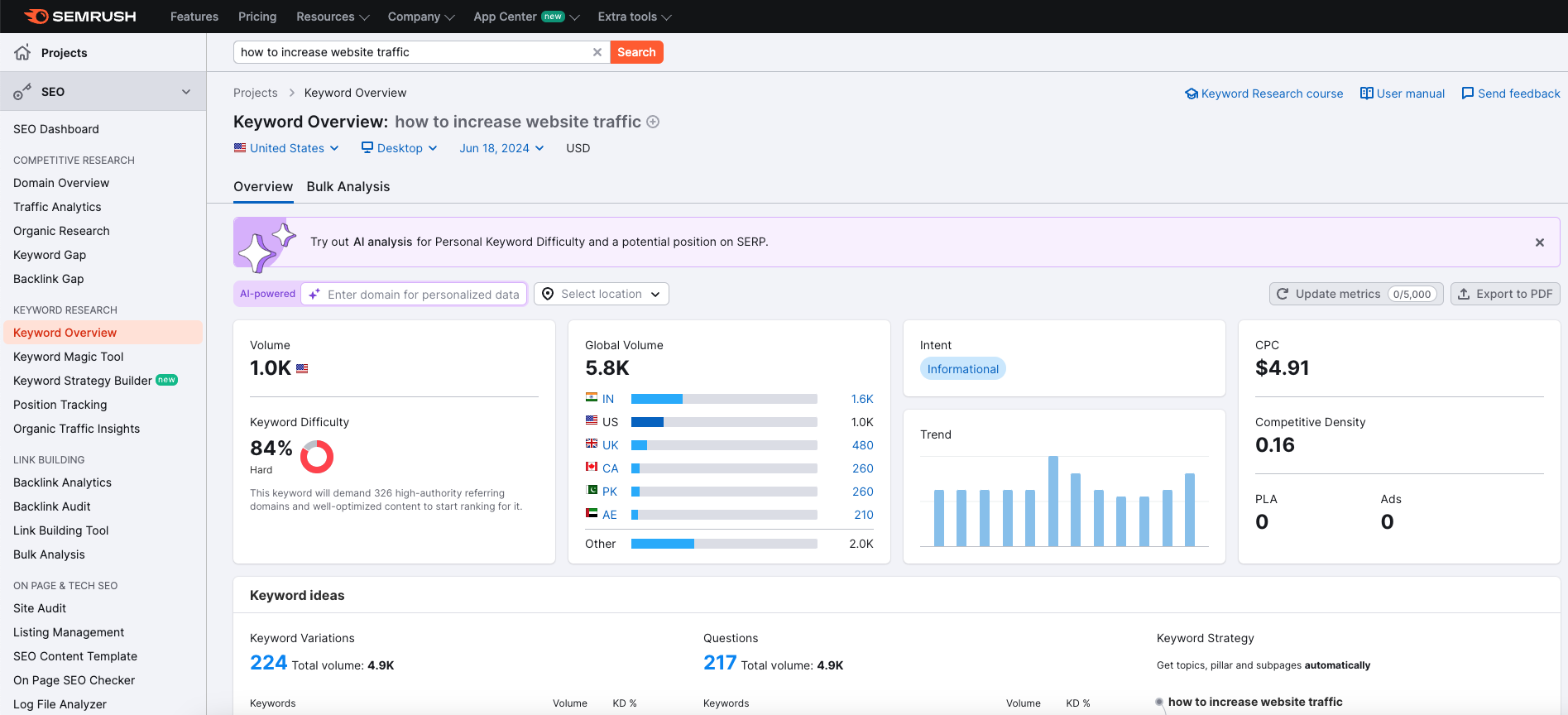Screen dimensions: 1568x715
Task: Expand the Company menu
Action: 421,17
